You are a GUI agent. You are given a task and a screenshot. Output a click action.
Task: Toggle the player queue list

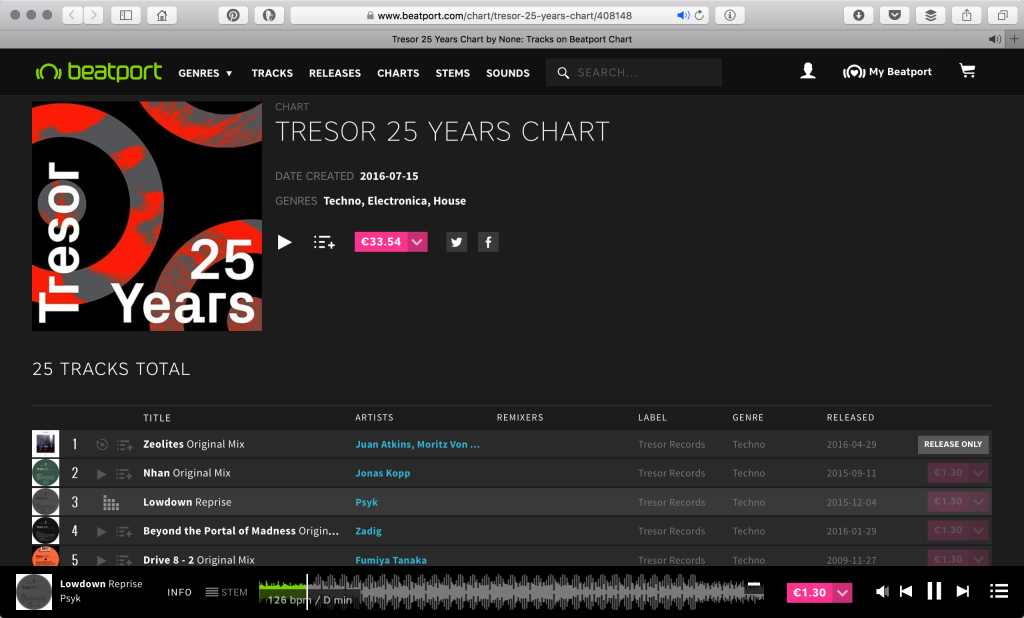tap(998, 592)
